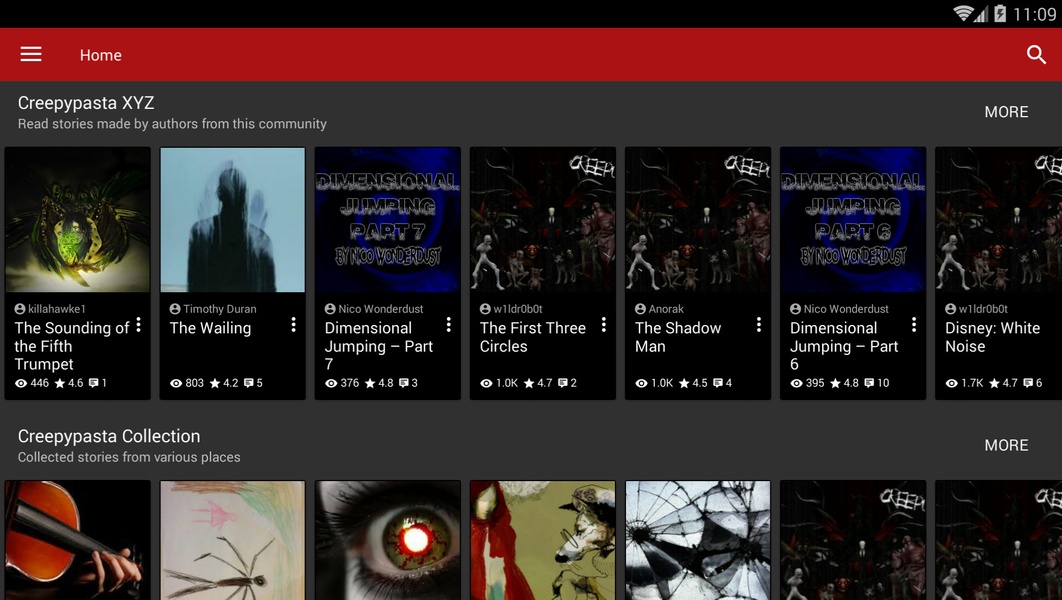Show MORE stories in Creepypasta Collection
Image resolution: width=1062 pixels, height=600 pixels.
tap(1006, 445)
